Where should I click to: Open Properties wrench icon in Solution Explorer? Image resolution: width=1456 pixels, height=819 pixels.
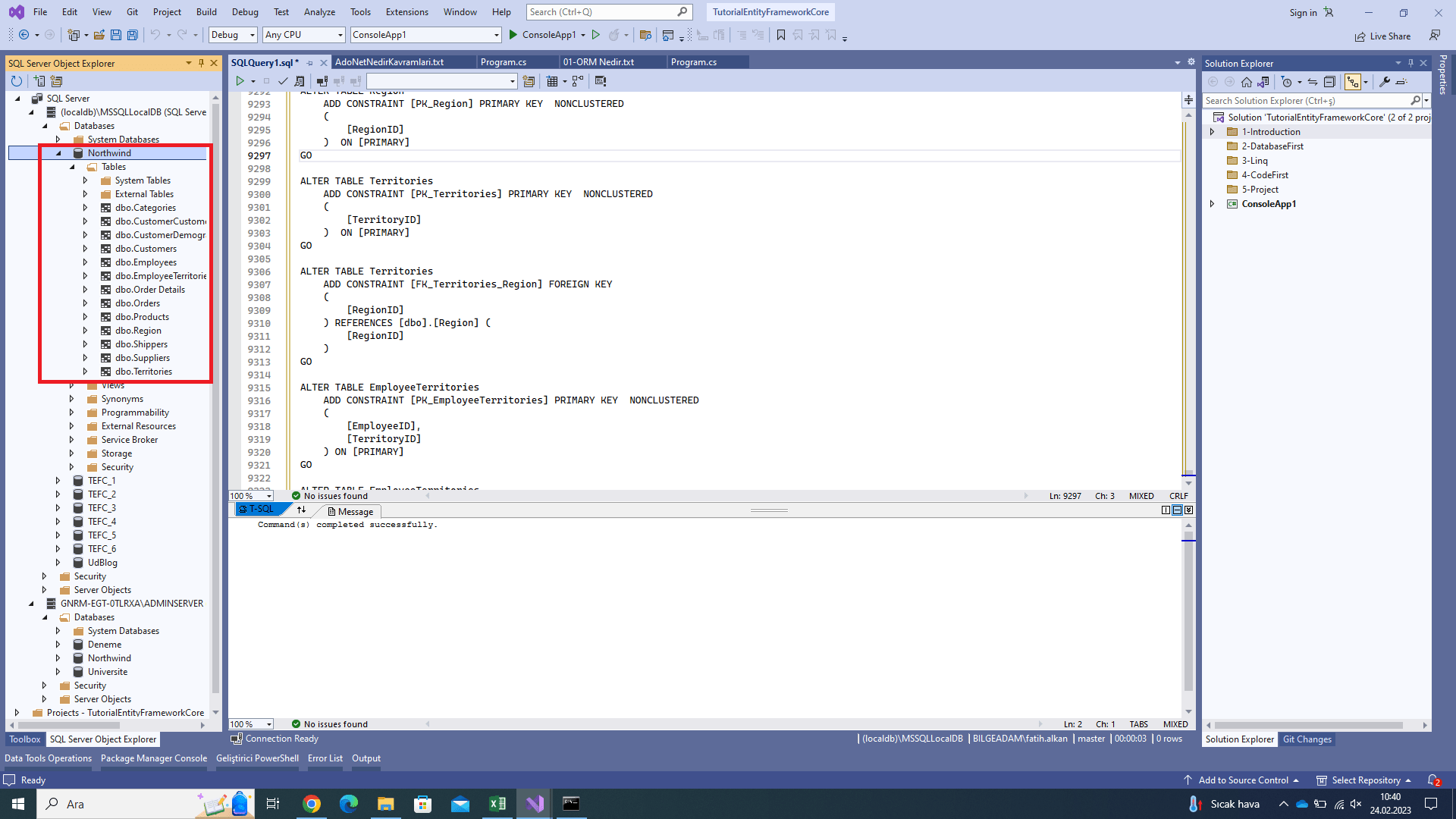click(1385, 82)
